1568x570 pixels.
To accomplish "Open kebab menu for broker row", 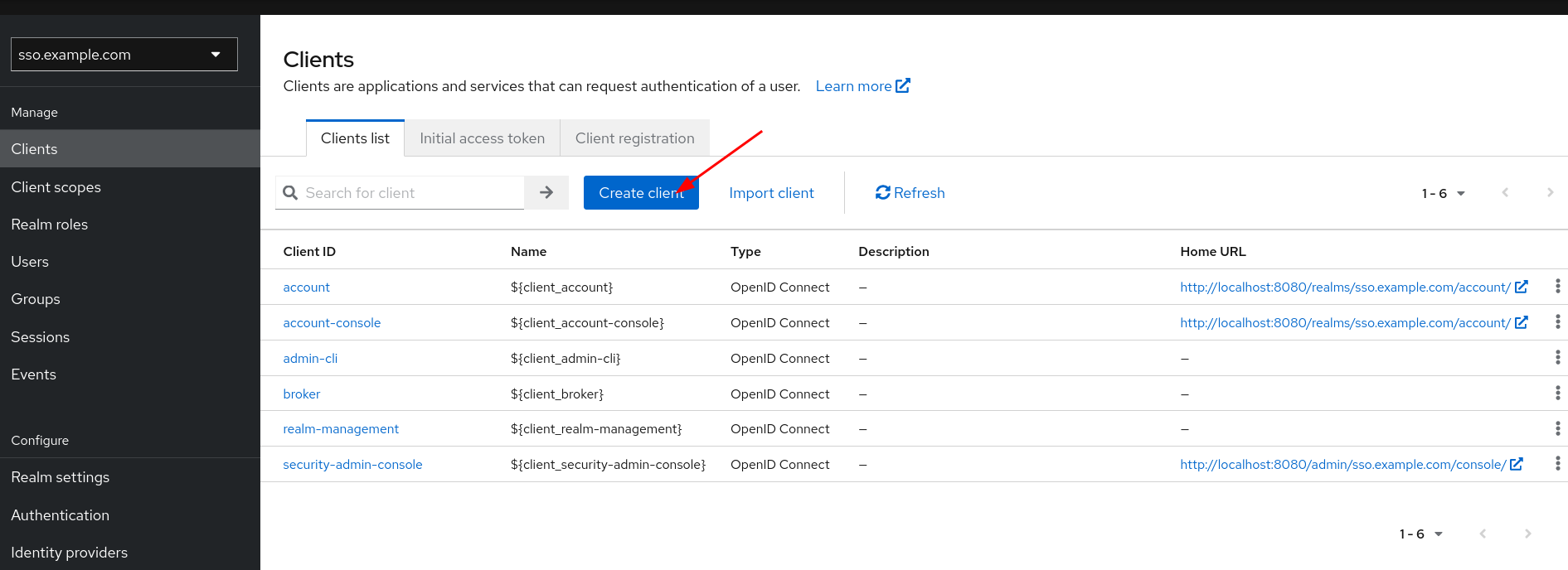I will point(1557,394).
